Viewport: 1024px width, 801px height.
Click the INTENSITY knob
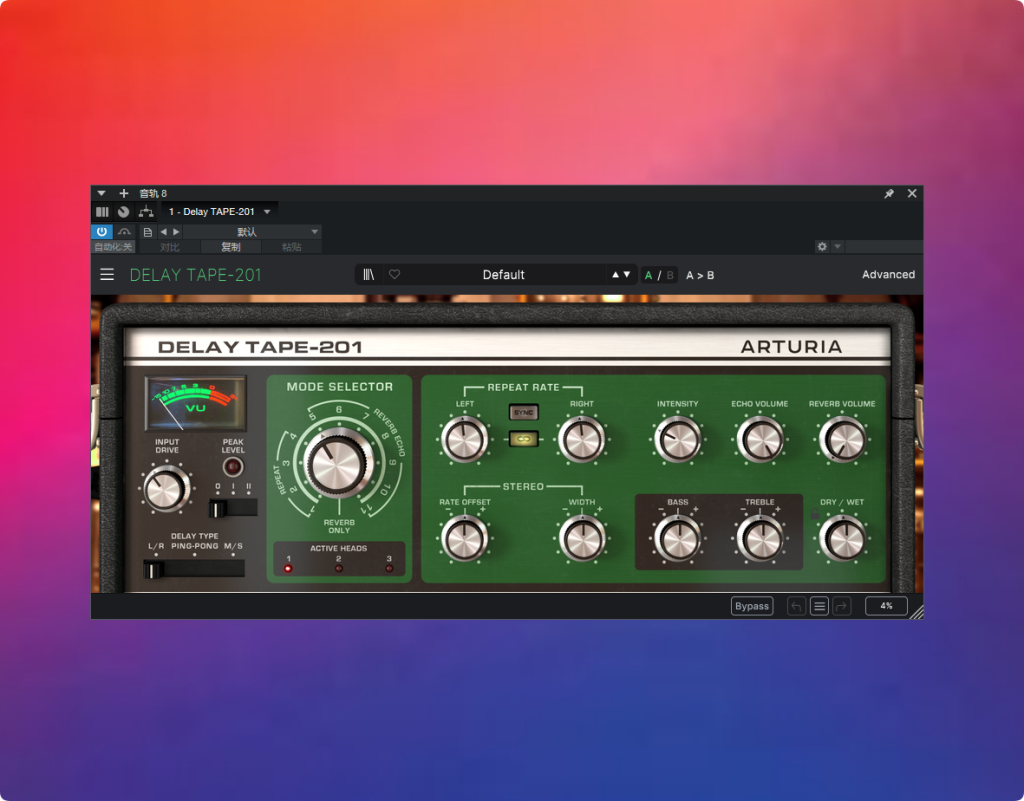point(677,439)
